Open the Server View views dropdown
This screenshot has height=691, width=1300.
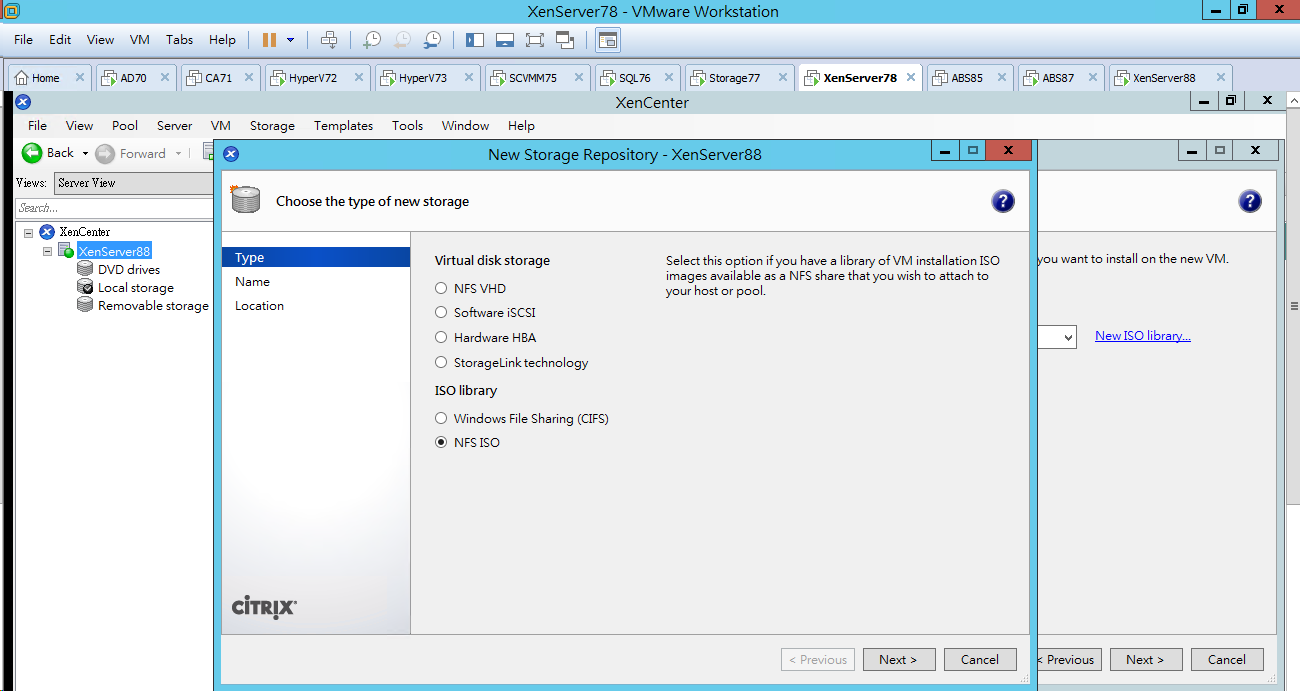pos(134,183)
